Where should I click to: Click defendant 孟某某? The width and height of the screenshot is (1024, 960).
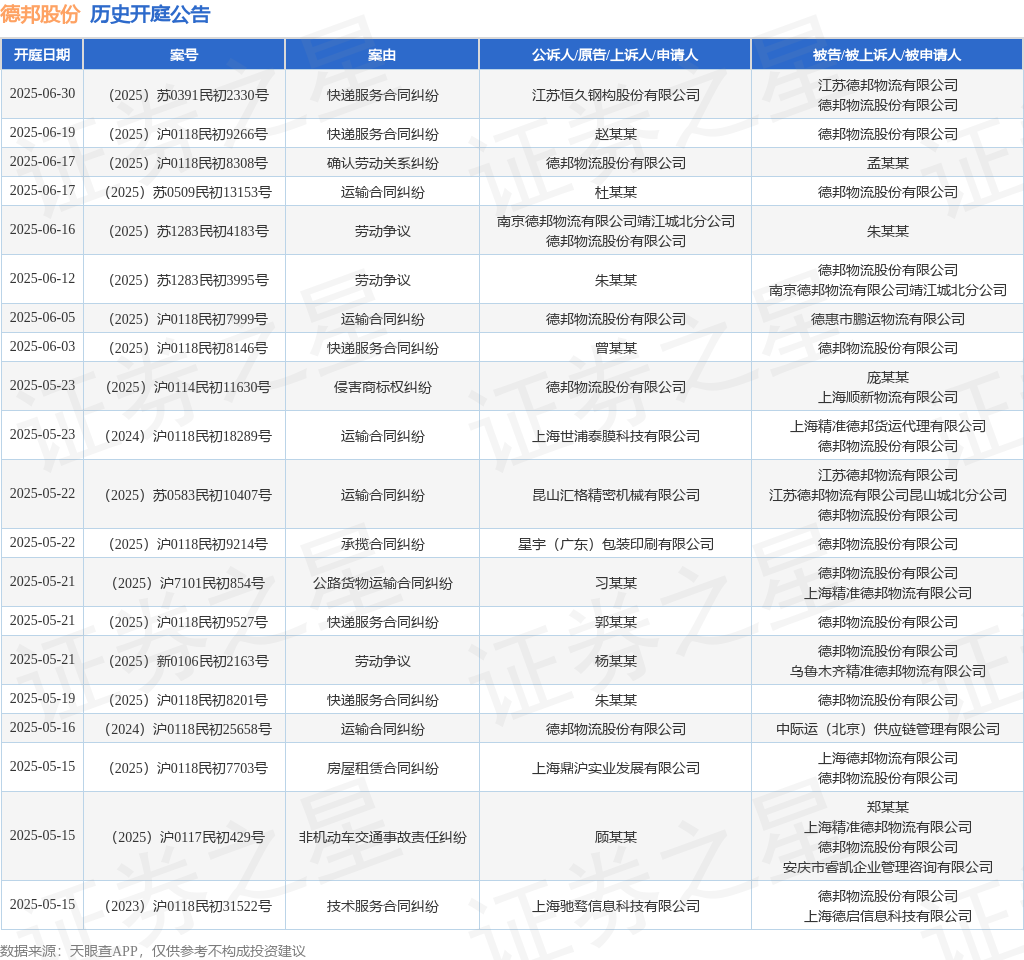[888, 163]
